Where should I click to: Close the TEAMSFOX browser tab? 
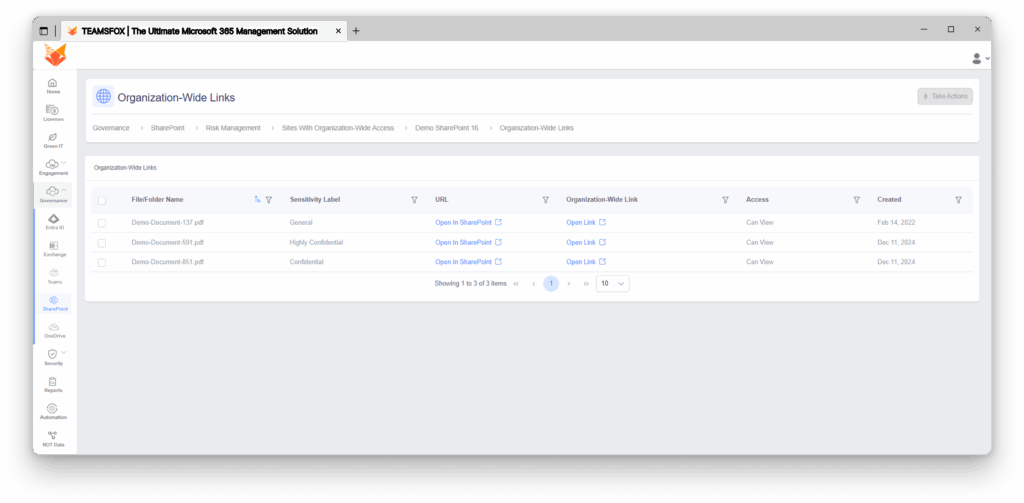(338, 31)
